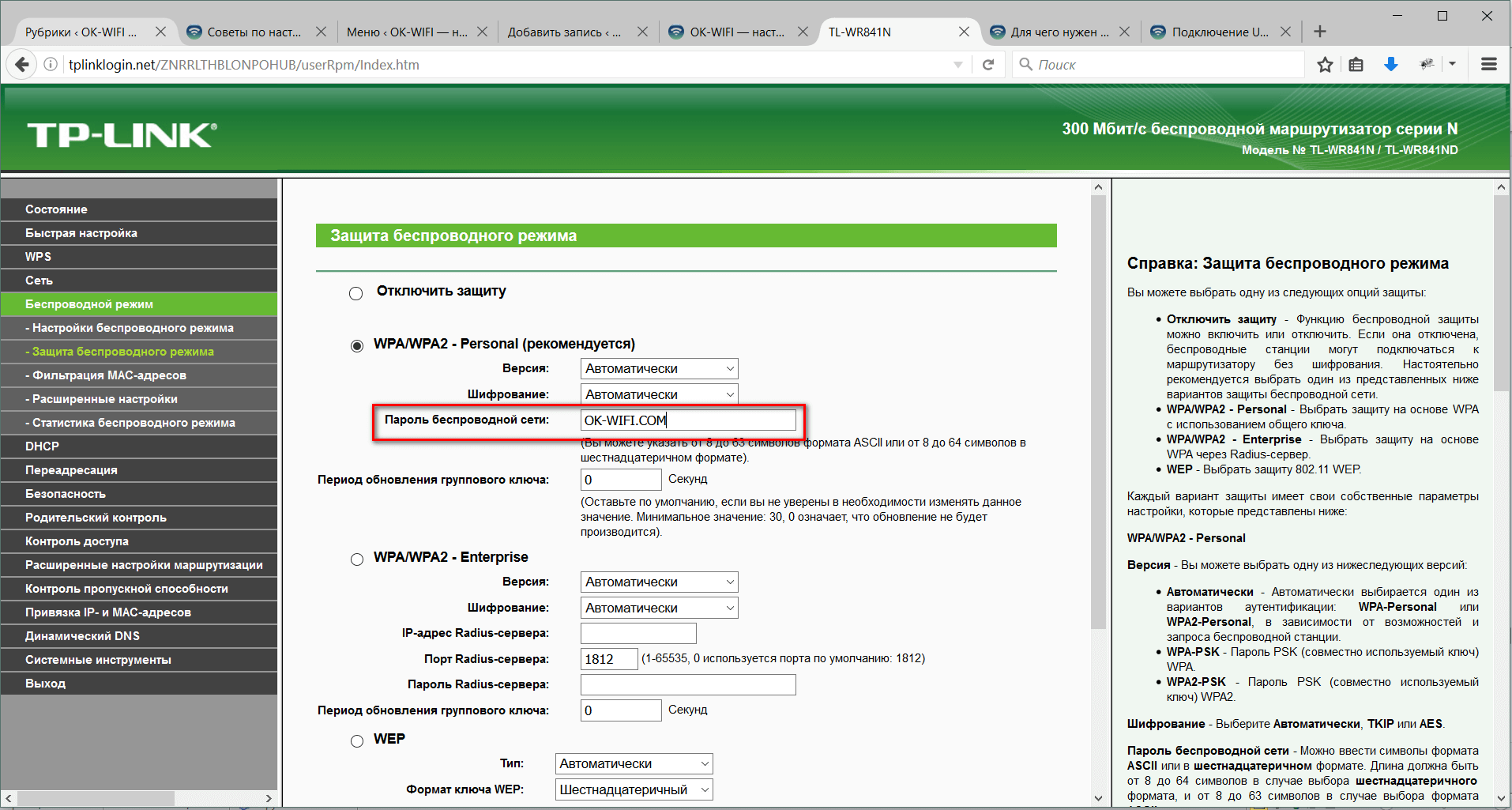Click the browser back arrow button
The height and width of the screenshot is (810, 1512).
(22, 65)
